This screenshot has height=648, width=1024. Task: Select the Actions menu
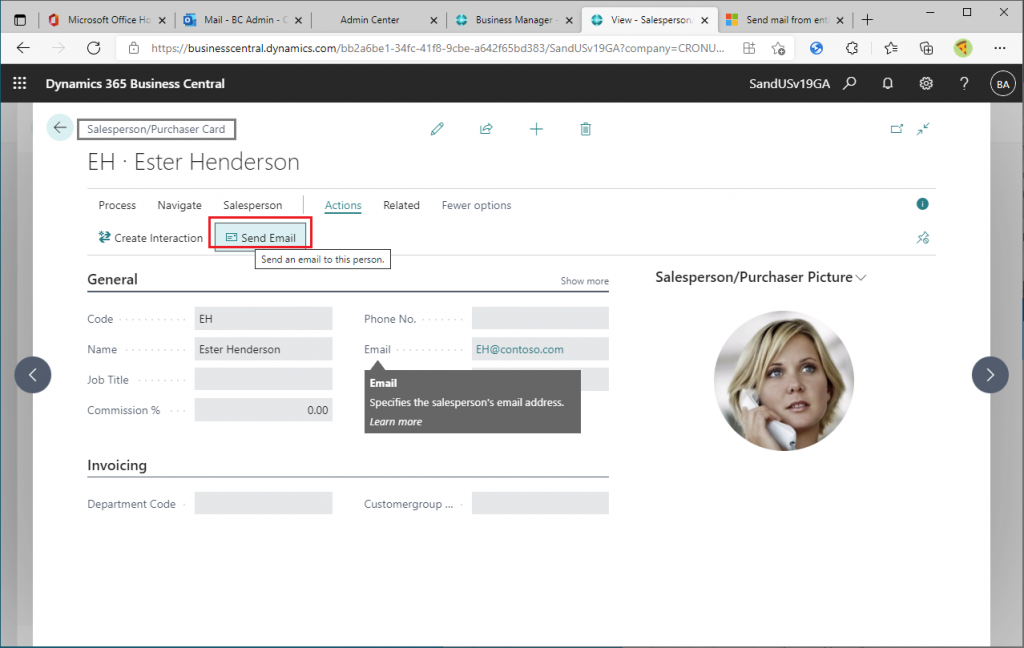coord(343,205)
